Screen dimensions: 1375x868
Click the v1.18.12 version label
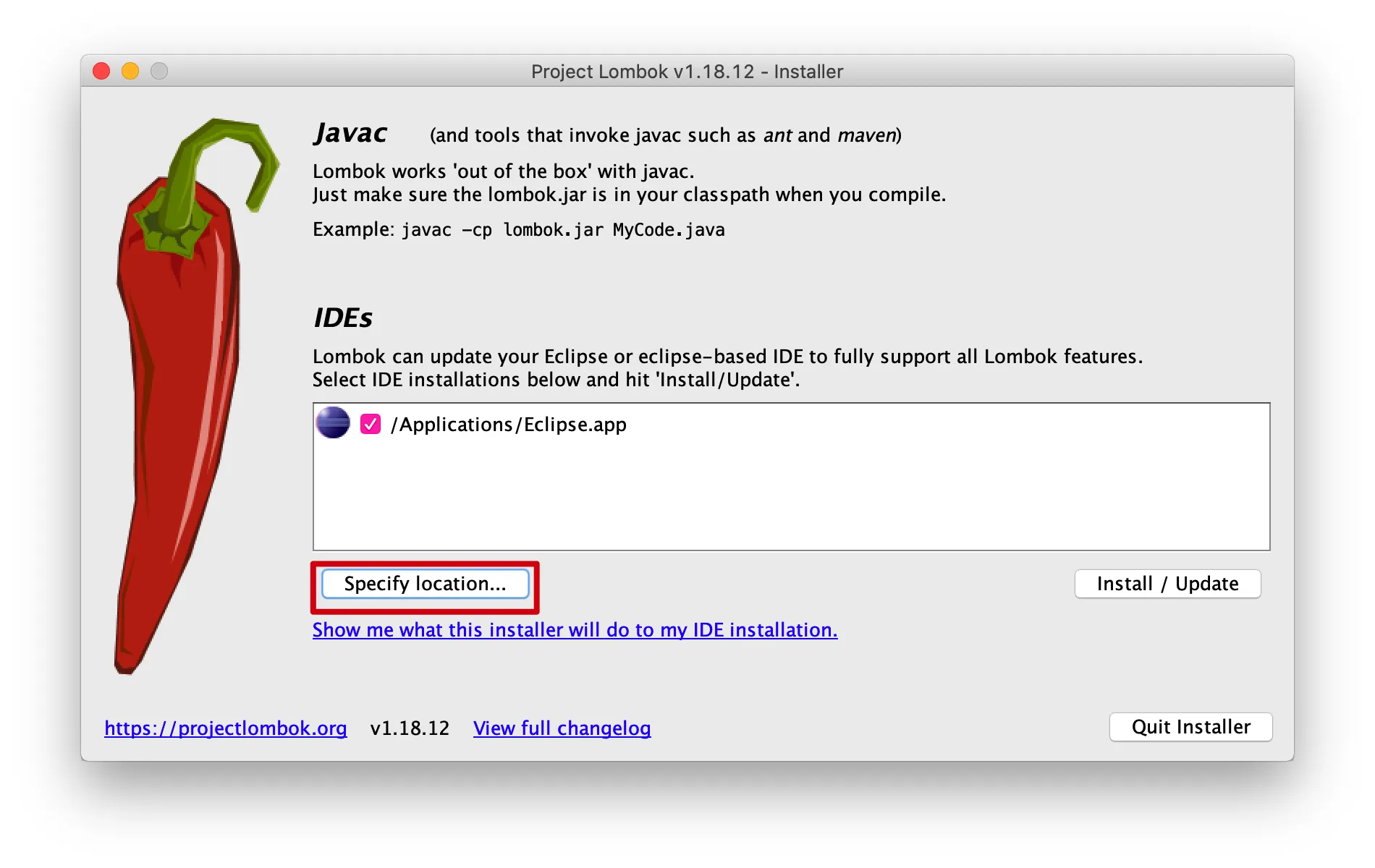[410, 728]
